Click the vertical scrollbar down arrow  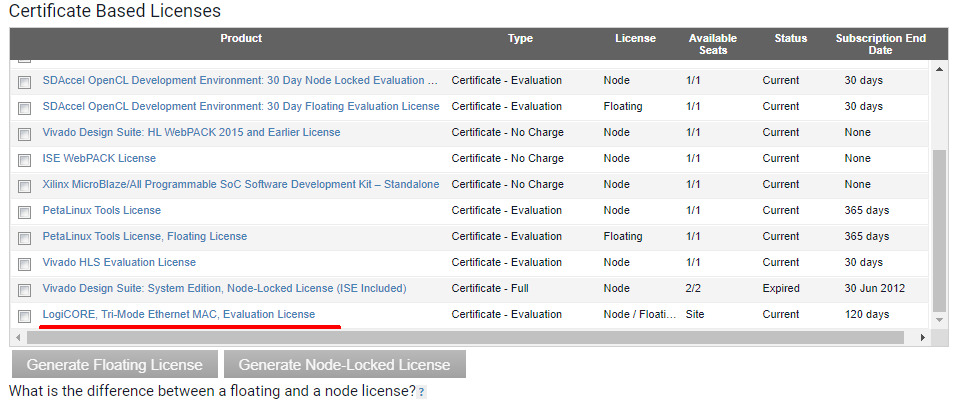939,321
